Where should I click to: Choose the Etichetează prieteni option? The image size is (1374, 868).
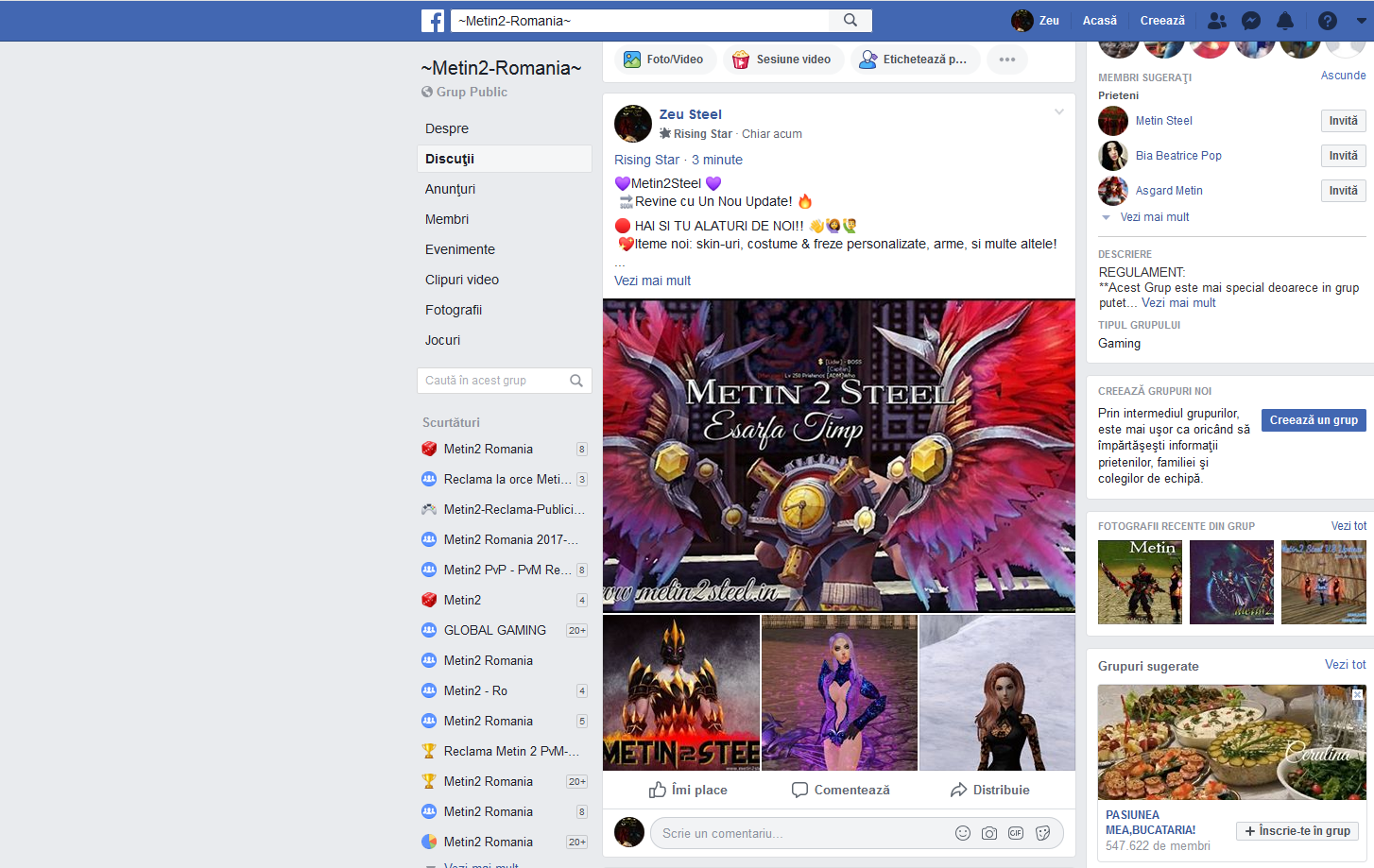914,60
